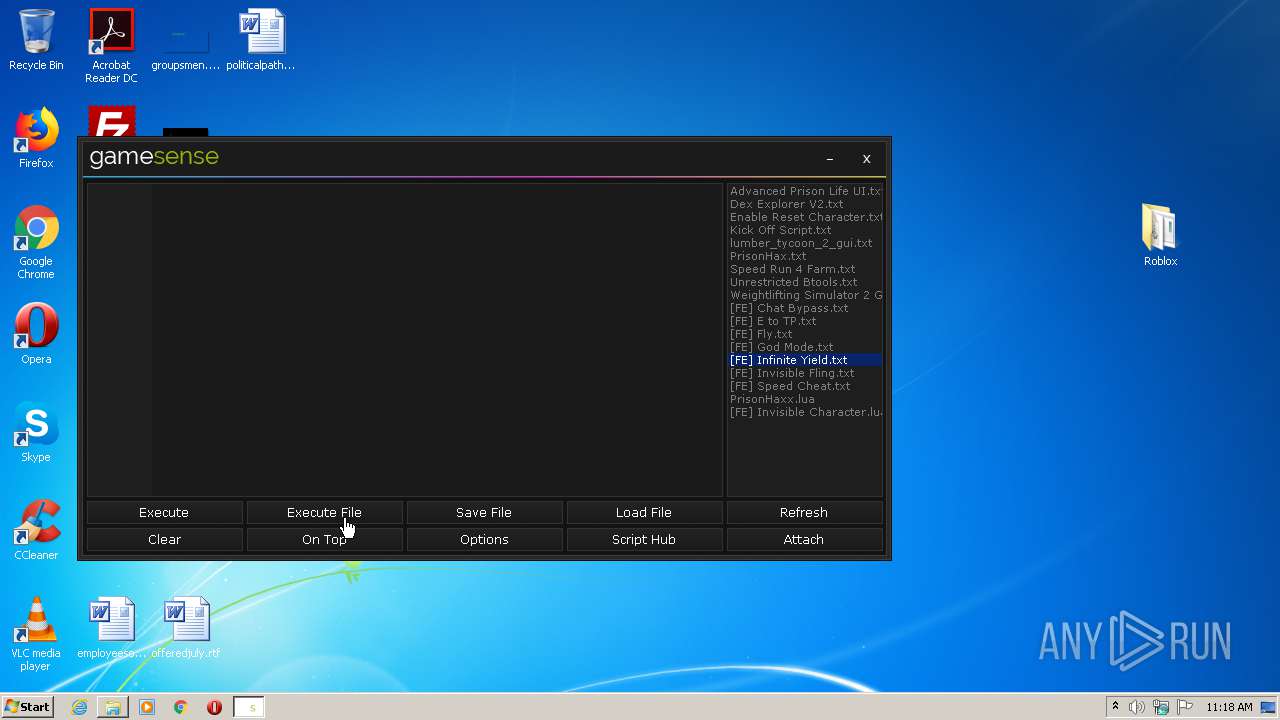
Task: Toggle the On Top option
Action: click(x=324, y=539)
